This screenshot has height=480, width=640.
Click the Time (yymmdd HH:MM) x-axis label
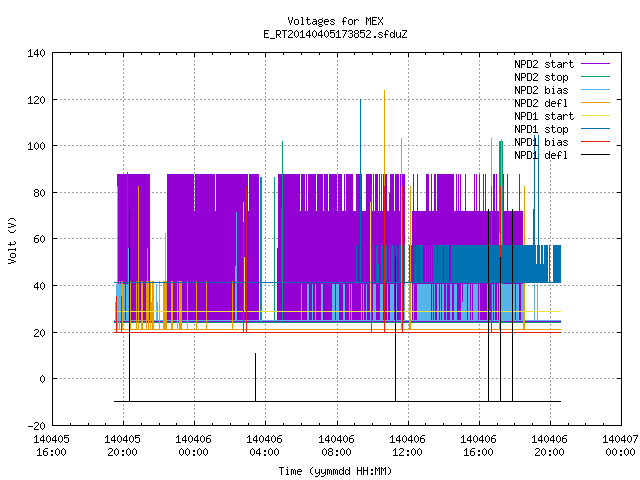[x=335, y=471]
